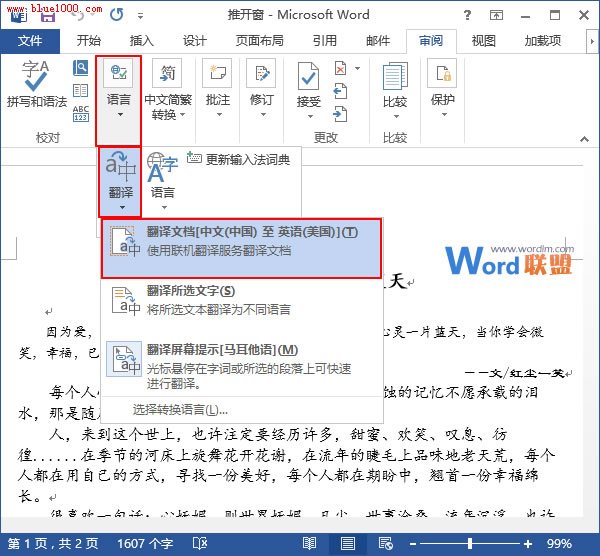This screenshot has height=556, width=600.
Task: Click the zoom slider handle
Action: coord(470,543)
